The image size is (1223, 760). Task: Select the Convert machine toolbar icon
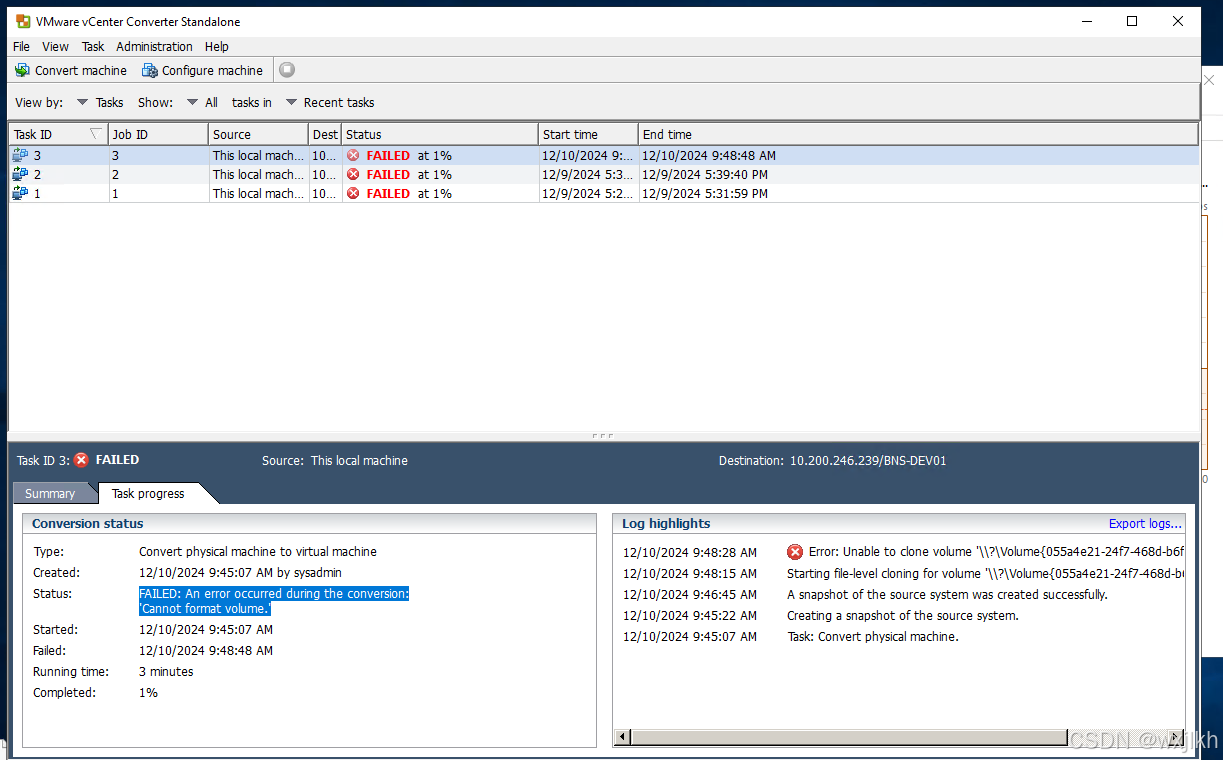[21, 70]
